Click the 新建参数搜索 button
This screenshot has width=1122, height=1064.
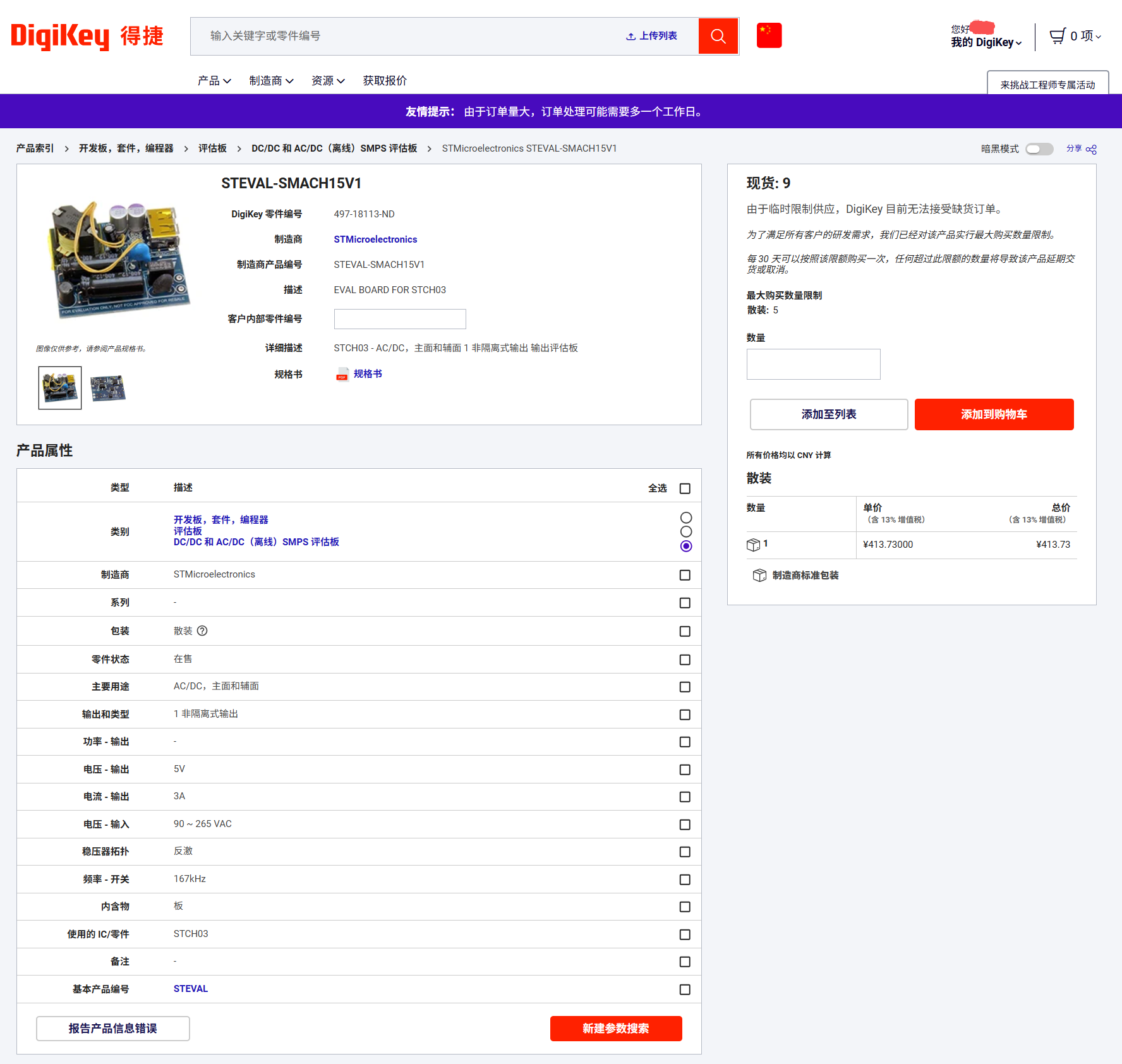click(x=616, y=1029)
